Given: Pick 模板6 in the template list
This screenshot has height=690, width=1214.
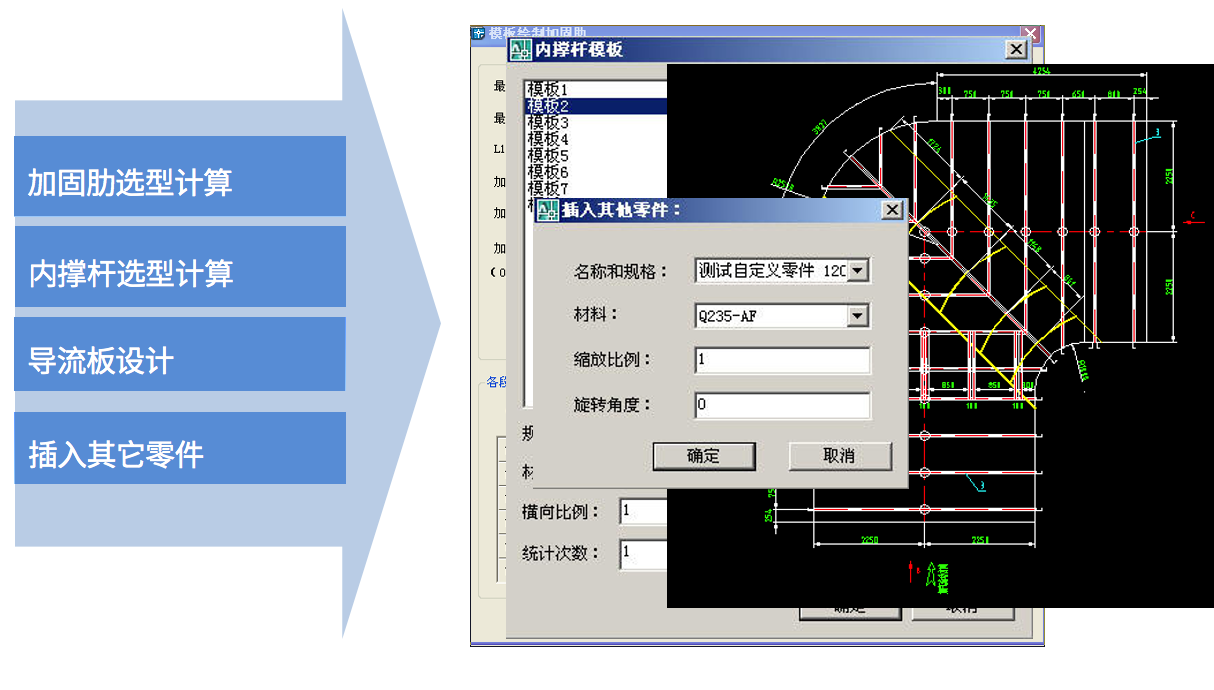Looking at the screenshot, I should click(548, 172).
